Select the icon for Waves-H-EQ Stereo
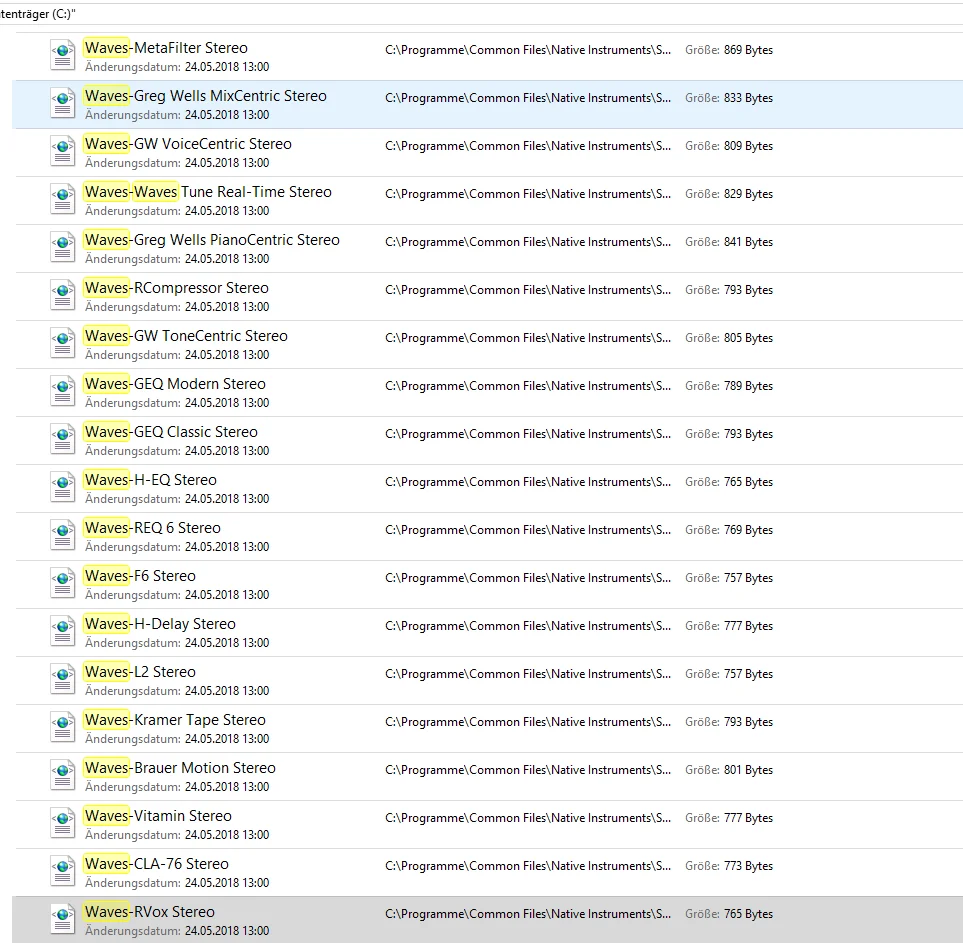The image size is (963, 943). [x=63, y=487]
